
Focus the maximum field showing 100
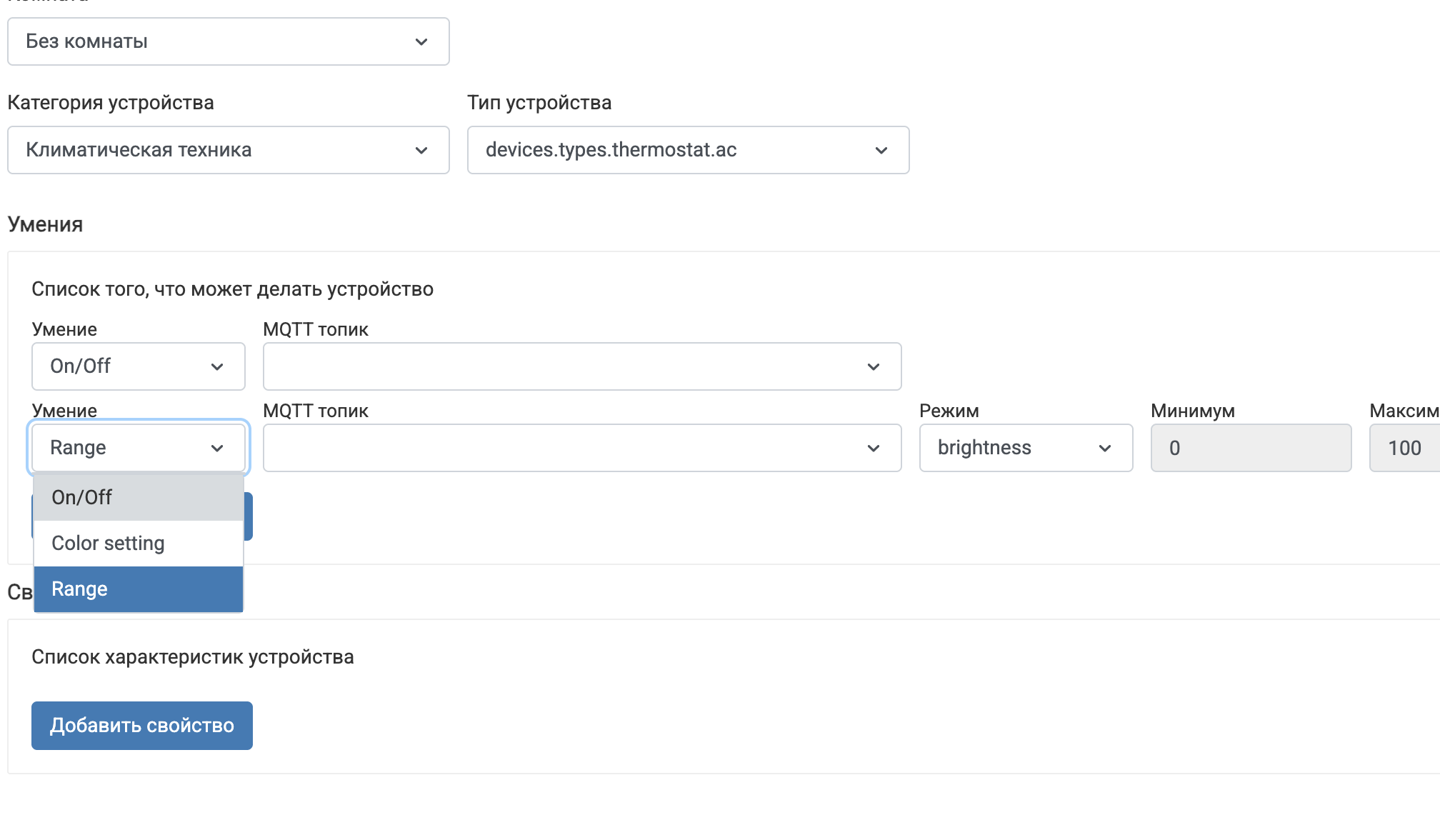pos(1404,448)
